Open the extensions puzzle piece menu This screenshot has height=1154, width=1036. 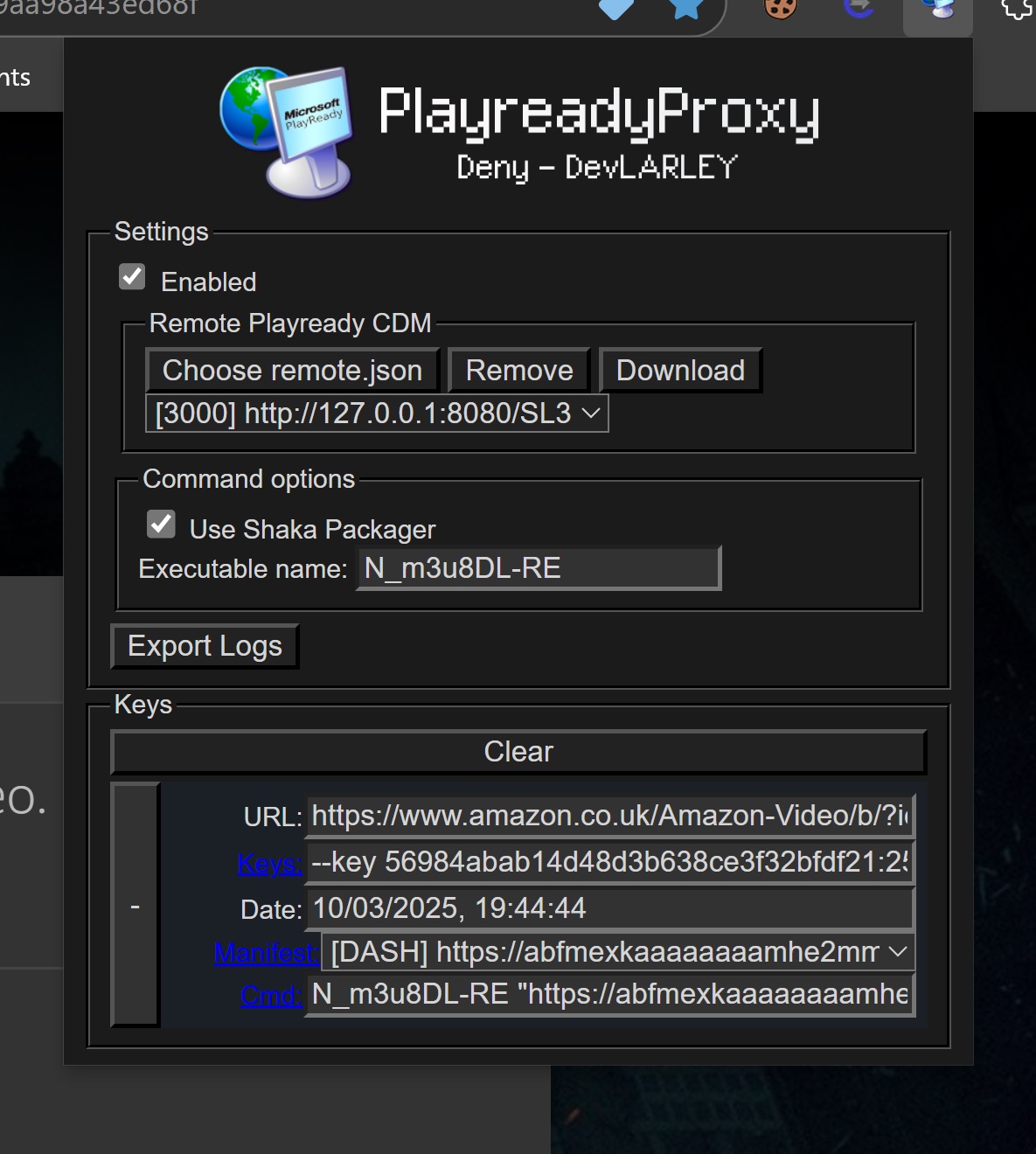point(1018,9)
